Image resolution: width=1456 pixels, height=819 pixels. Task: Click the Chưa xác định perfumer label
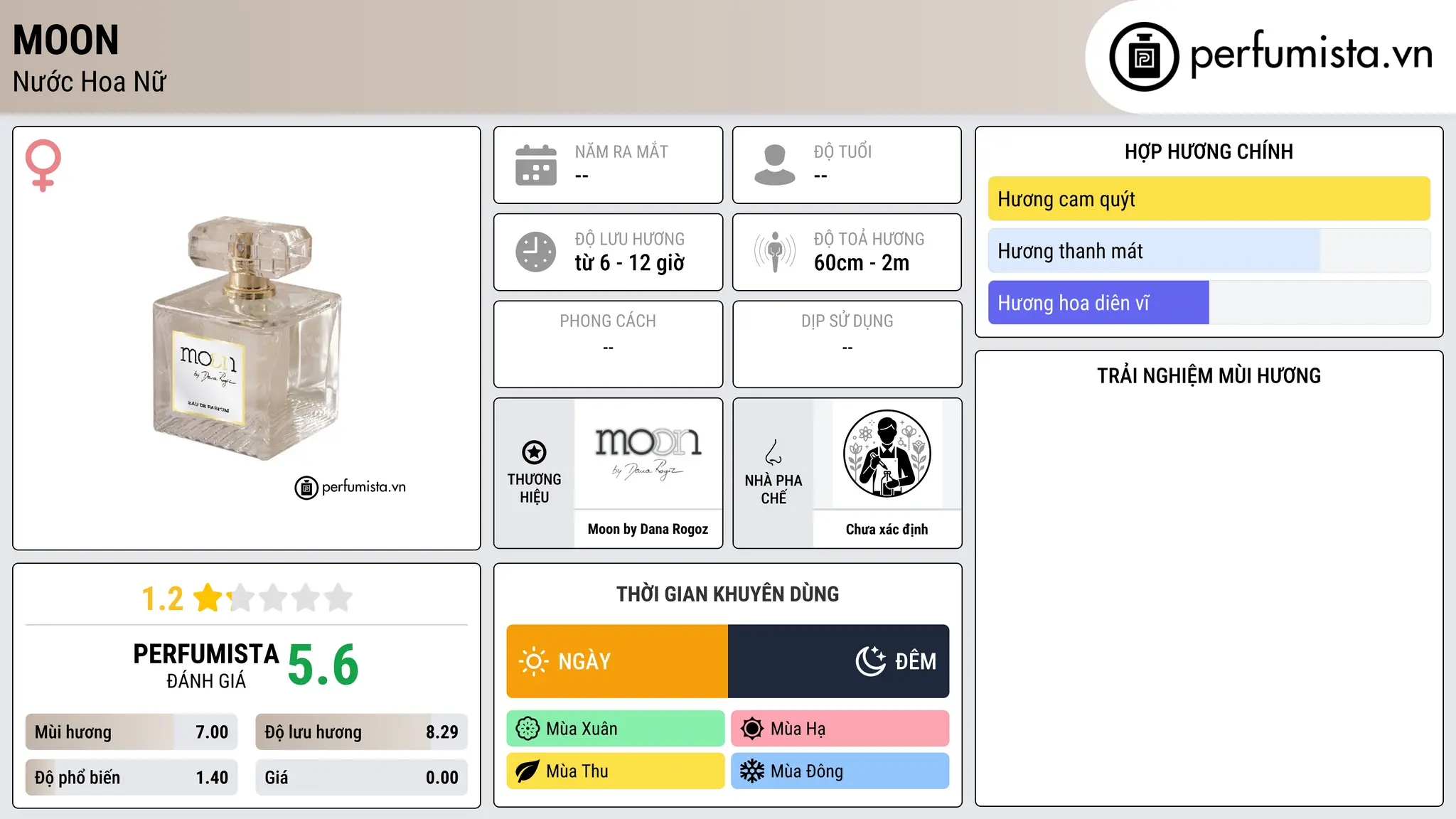coord(887,529)
